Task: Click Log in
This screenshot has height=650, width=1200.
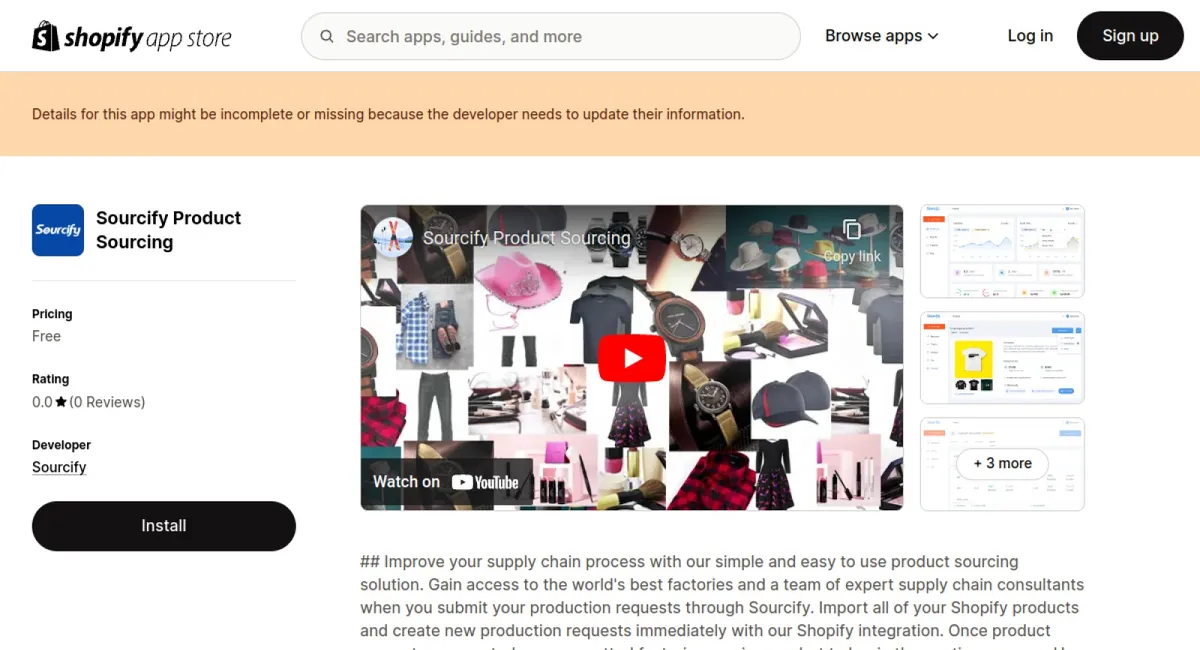Action: pyautogui.click(x=1030, y=35)
